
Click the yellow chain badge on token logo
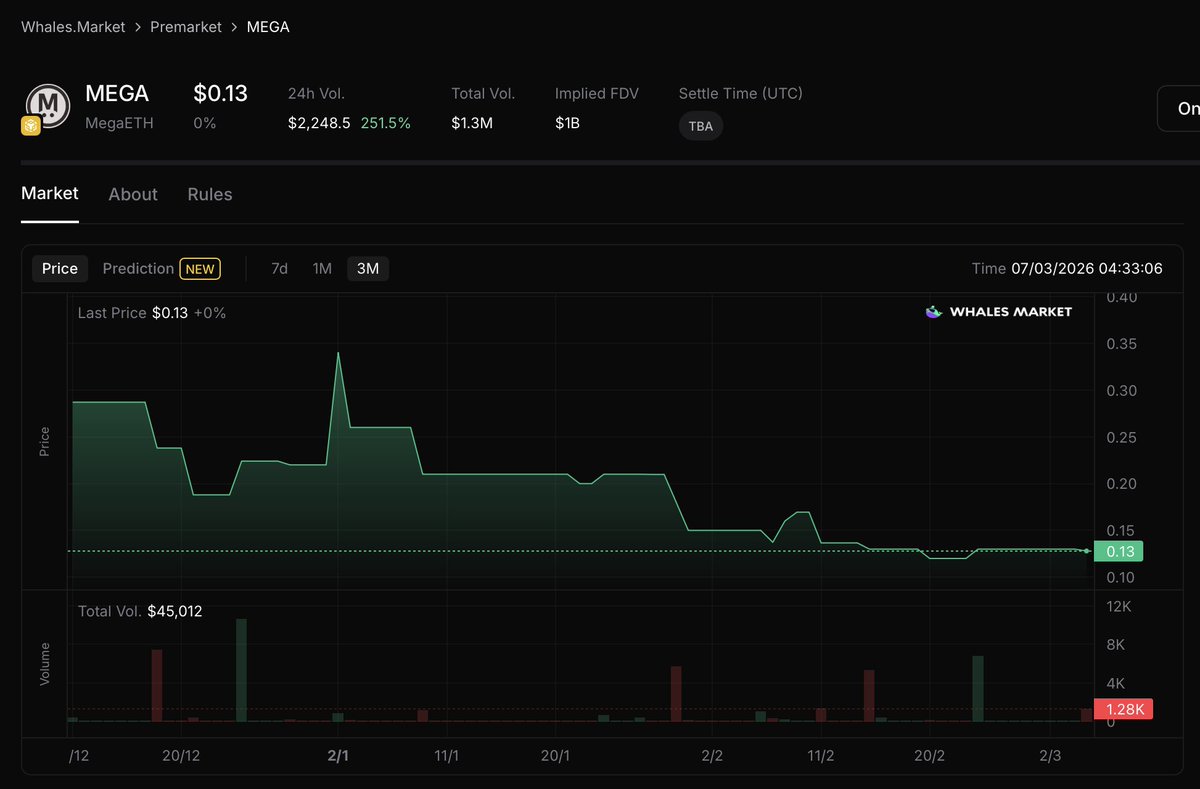click(31, 126)
